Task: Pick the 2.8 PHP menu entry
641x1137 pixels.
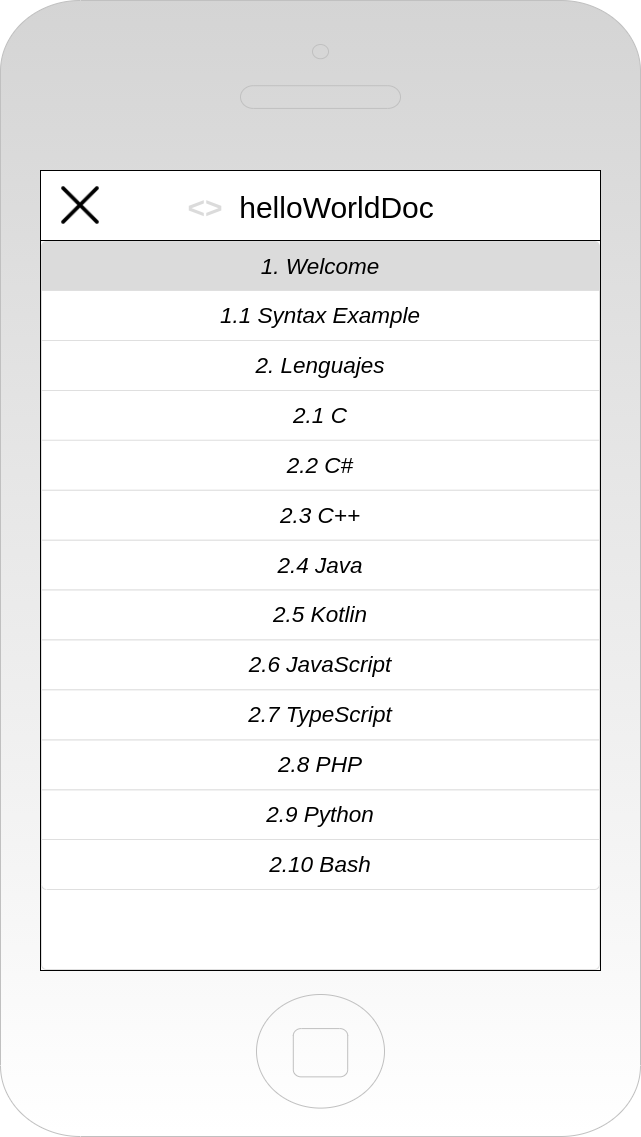Action: click(320, 766)
